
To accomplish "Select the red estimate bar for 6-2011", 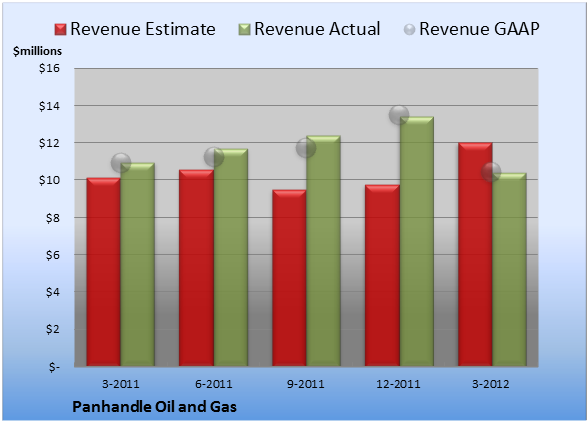I will point(196,268).
